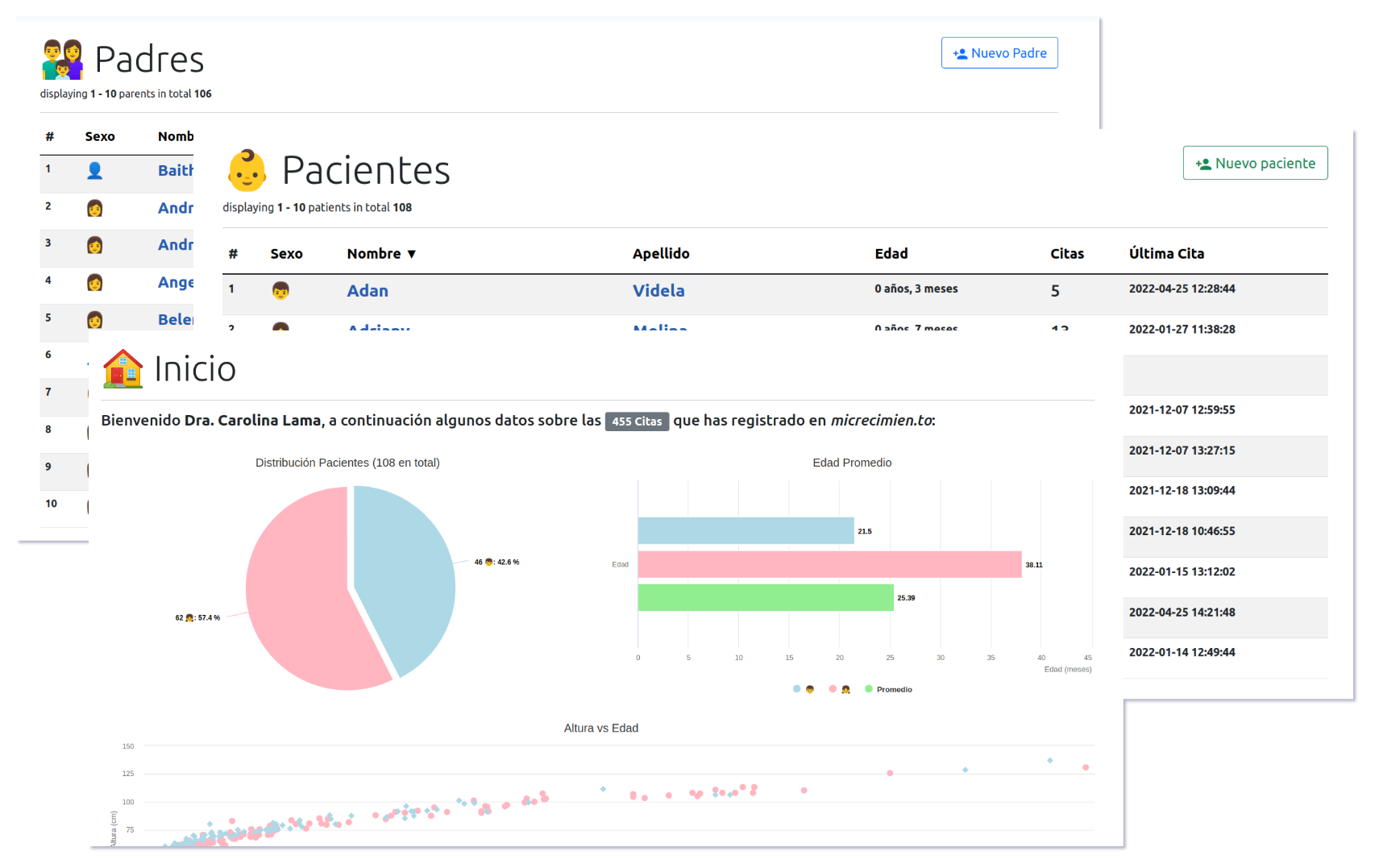The image size is (1375, 868).
Task: Toggle the boy series in Edad Promedio legend
Action: coord(804,689)
